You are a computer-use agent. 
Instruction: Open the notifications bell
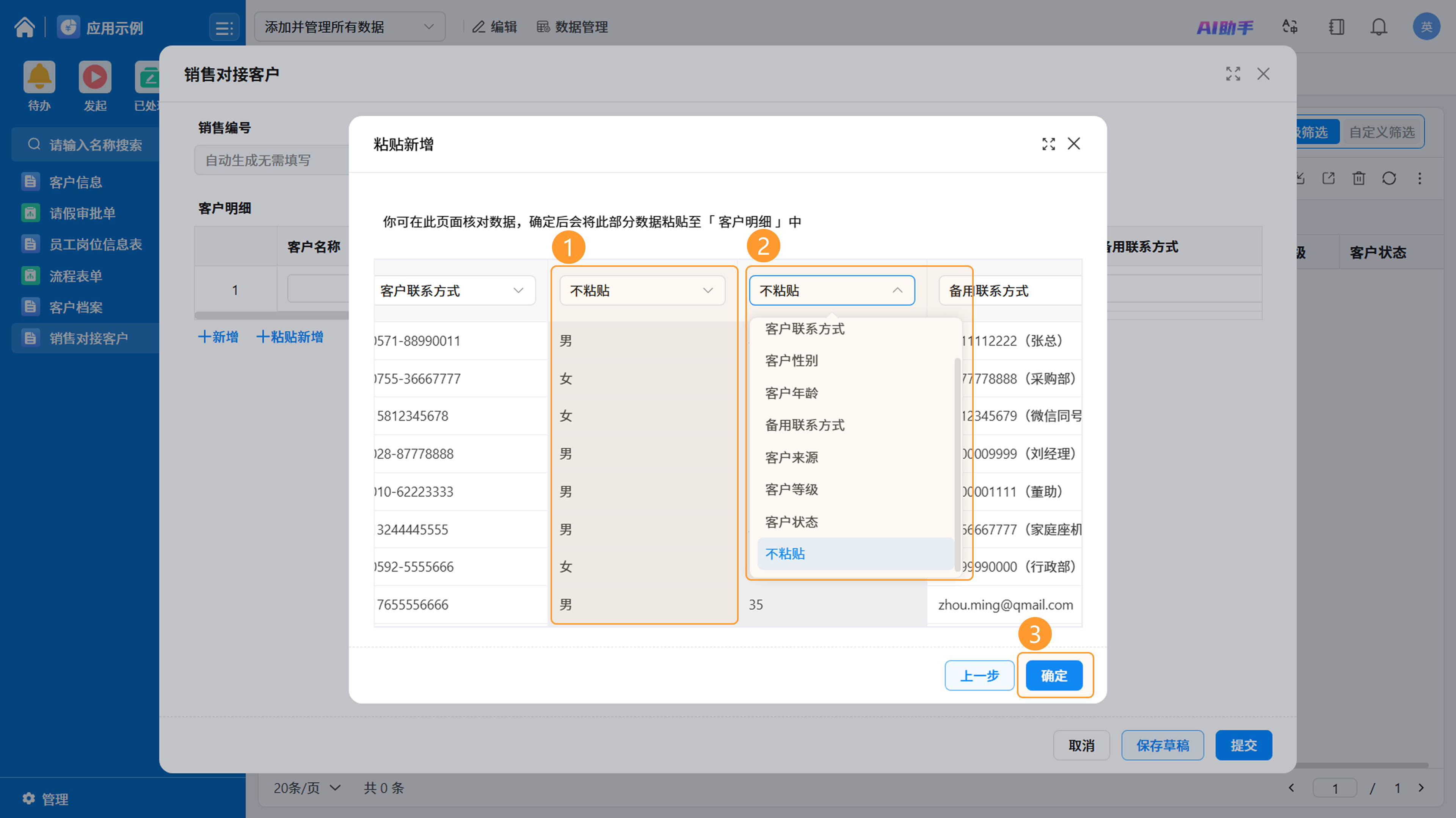tap(1379, 27)
